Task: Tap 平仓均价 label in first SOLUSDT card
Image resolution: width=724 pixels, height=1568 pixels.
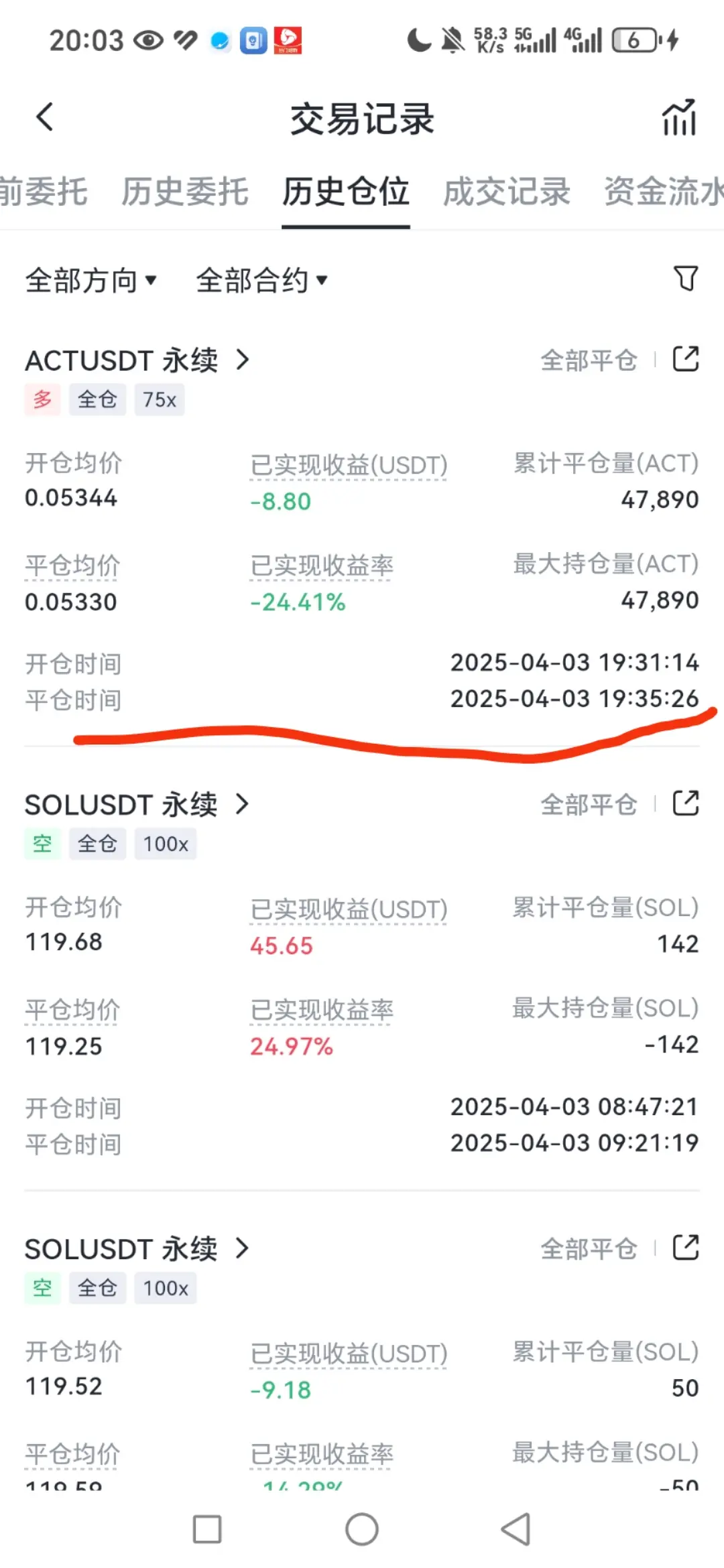Action: pos(72,1010)
